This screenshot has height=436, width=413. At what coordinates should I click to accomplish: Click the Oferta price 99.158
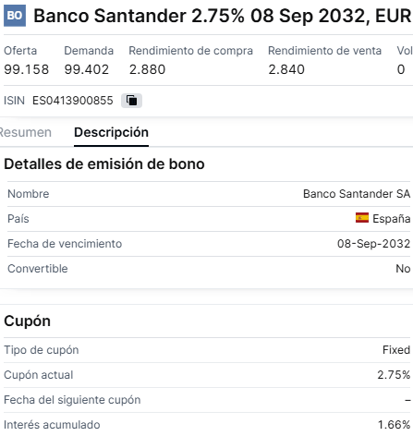[26, 69]
